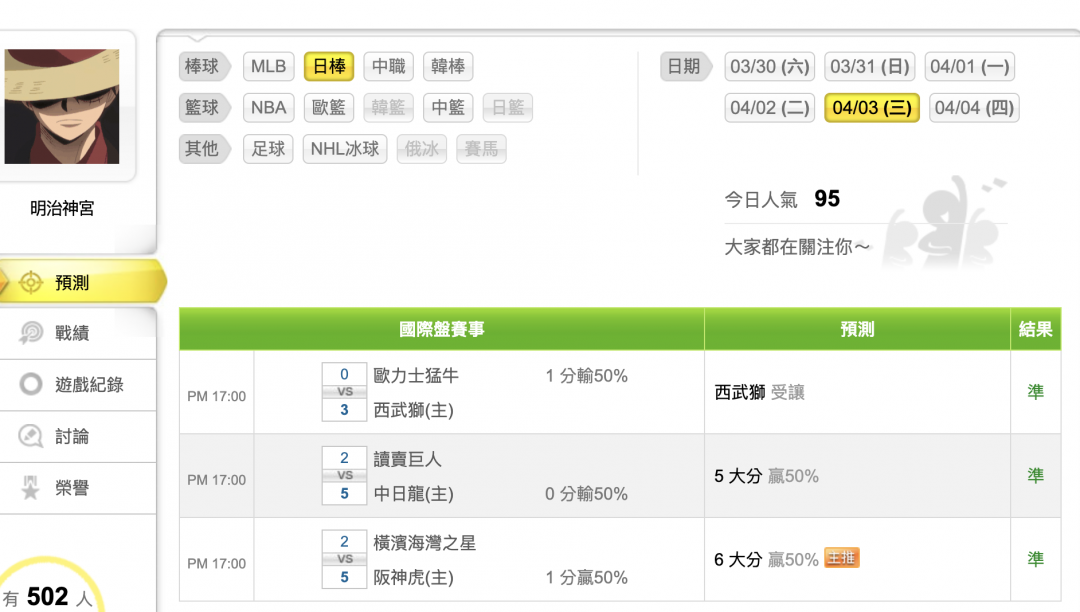Click the 橫濱海灣之星 team name
This screenshot has width=1080, height=612.
[424, 542]
